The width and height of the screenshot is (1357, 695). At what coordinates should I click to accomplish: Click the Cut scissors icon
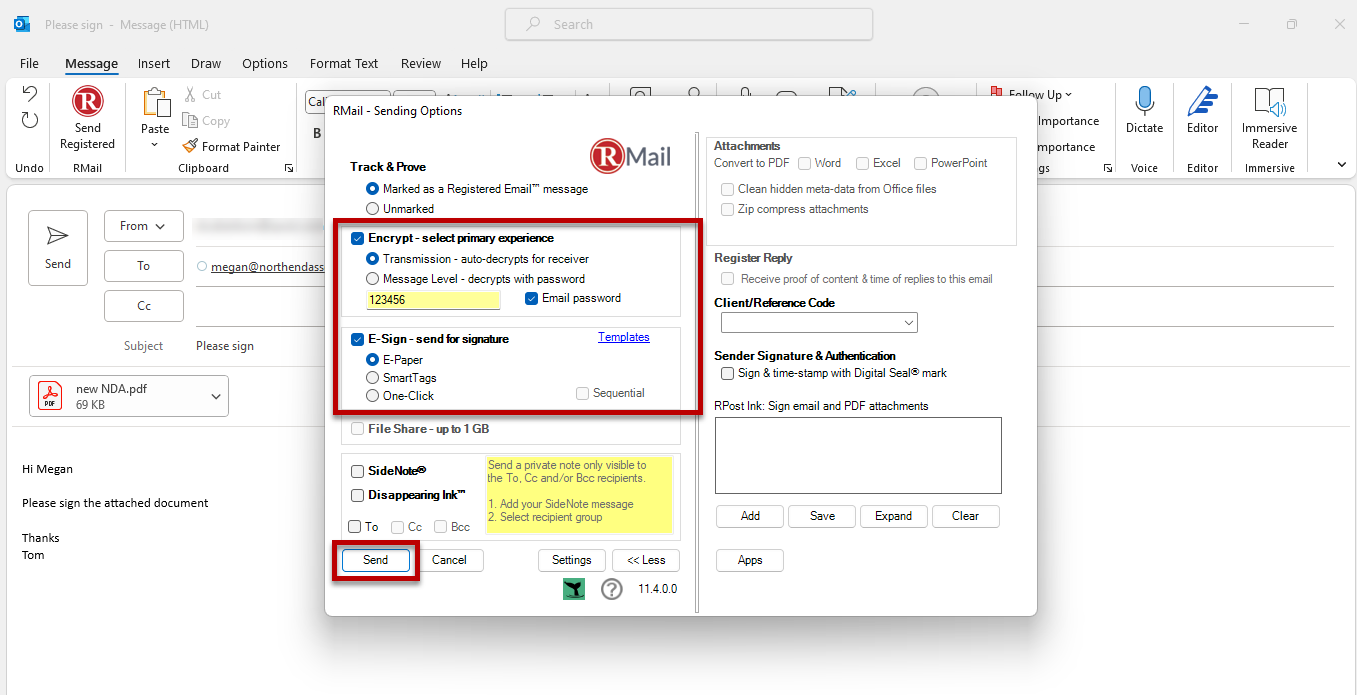pos(191,94)
